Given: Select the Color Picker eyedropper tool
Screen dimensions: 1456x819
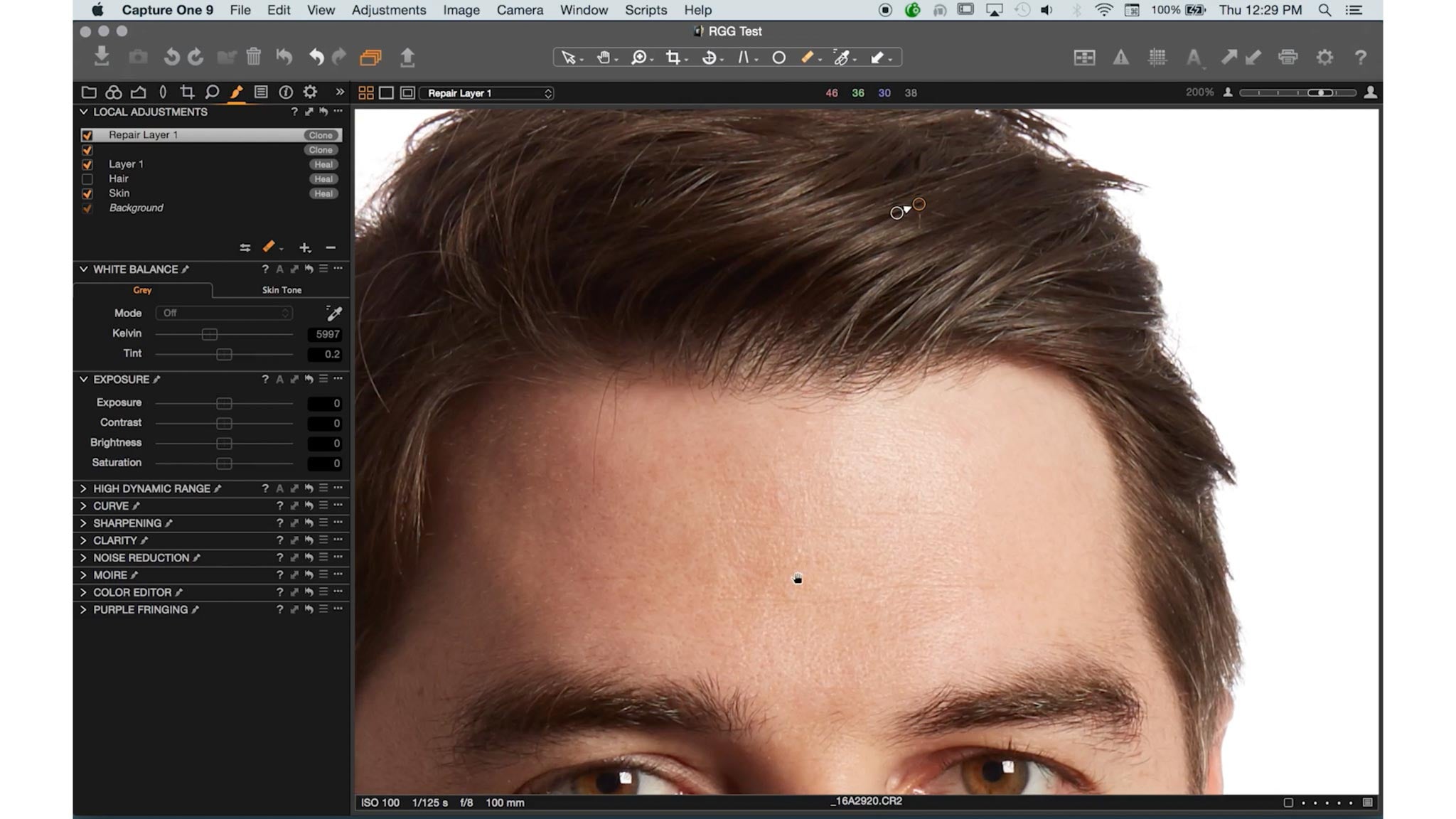Looking at the screenshot, I should coord(843,58).
